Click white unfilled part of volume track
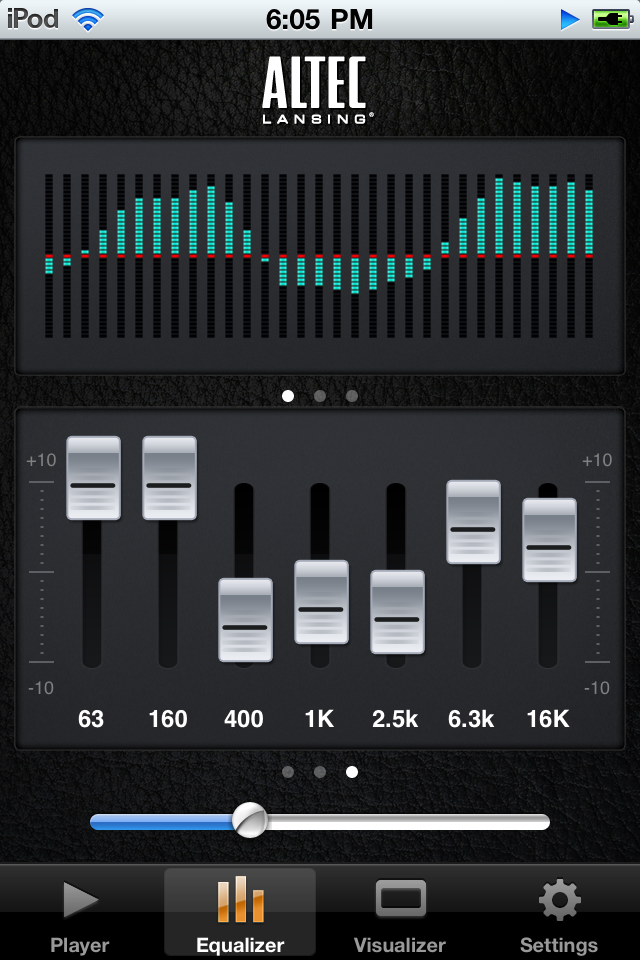640x960 pixels. (x=408, y=822)
